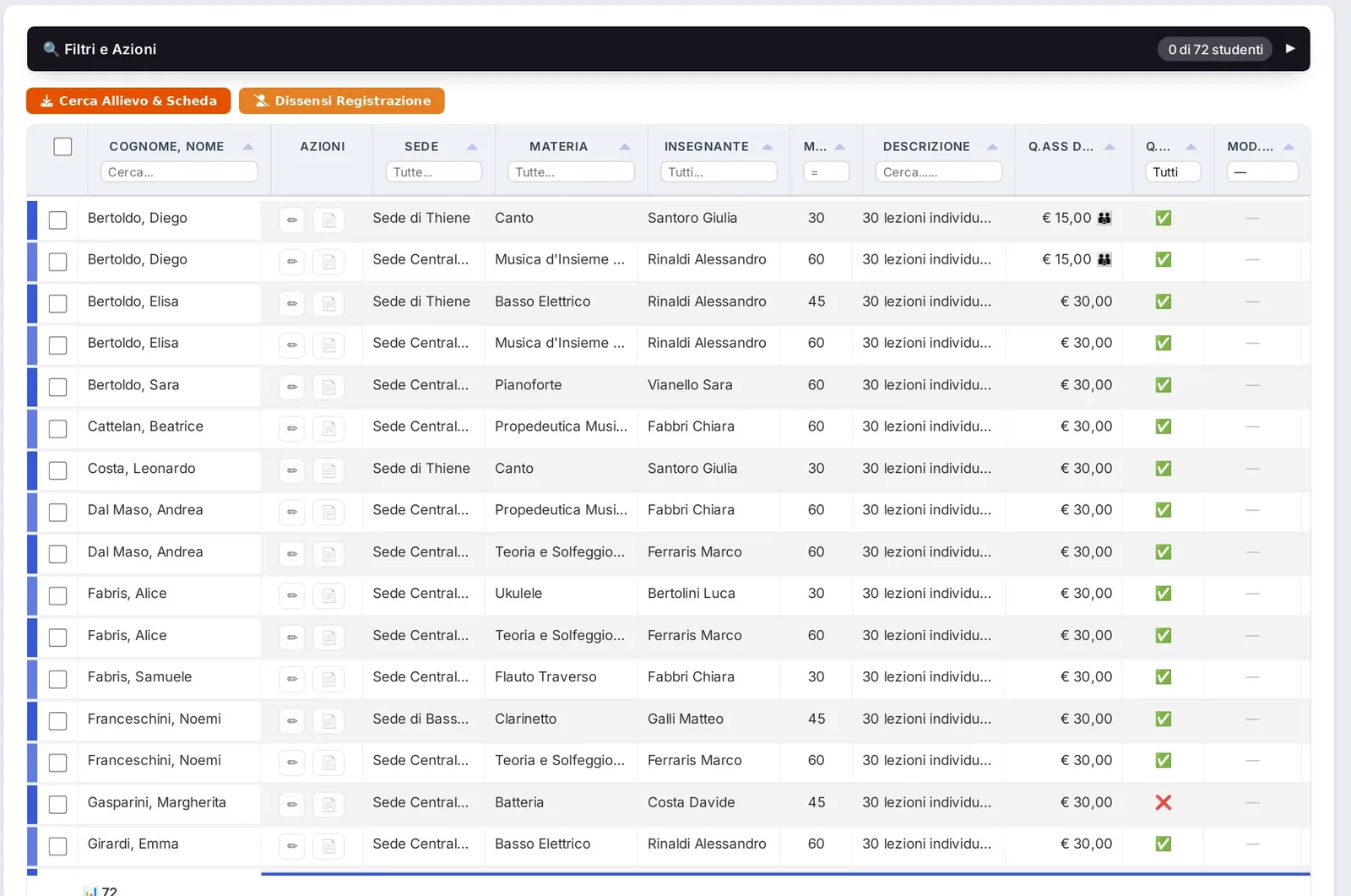Open the document icon in Girardi Emma row
The width and height of the screenshot is (1351, 896).
pyautogui.click(x=328, y=845)
